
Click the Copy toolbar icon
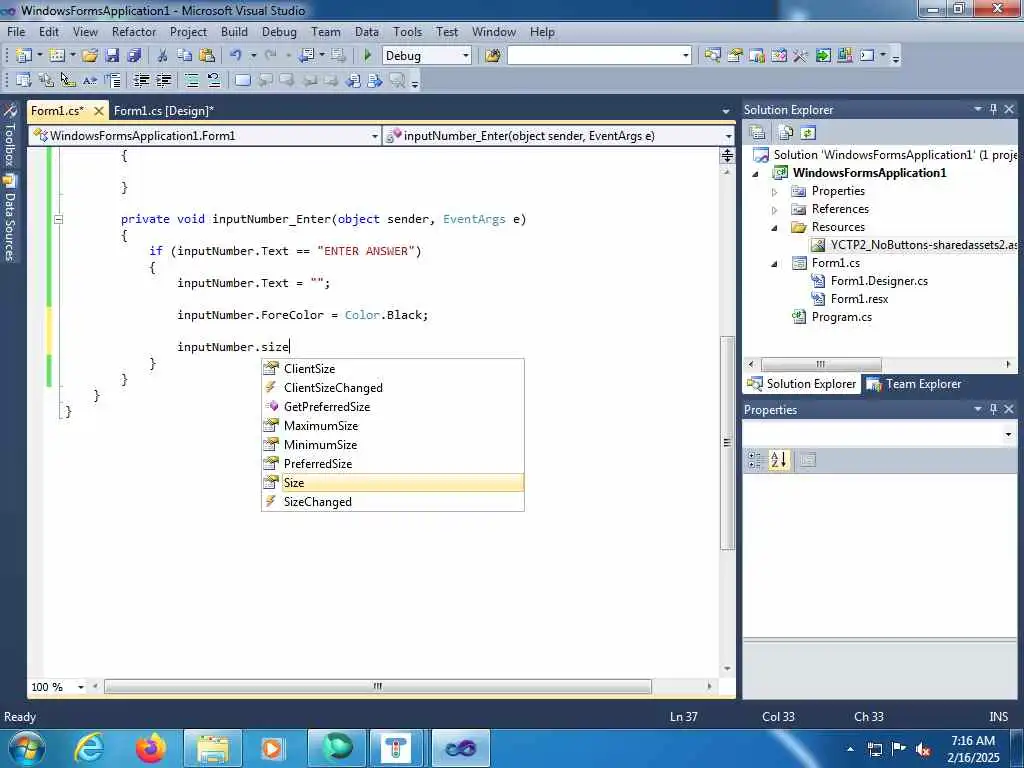[185, 56]
